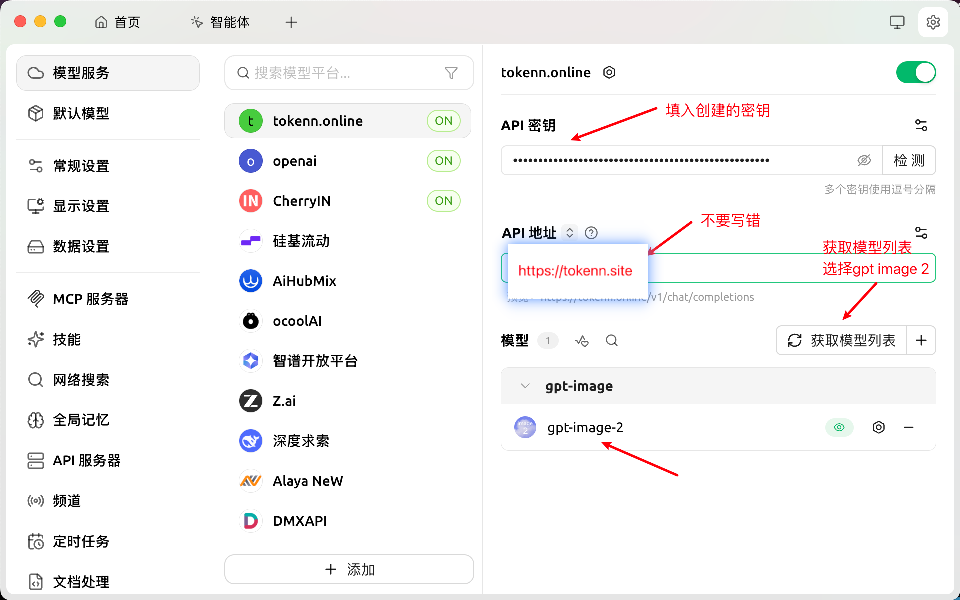Open 默认模型 settings section
The height and width of the screenshot is (600, 960).
click(x=108, y=113)
